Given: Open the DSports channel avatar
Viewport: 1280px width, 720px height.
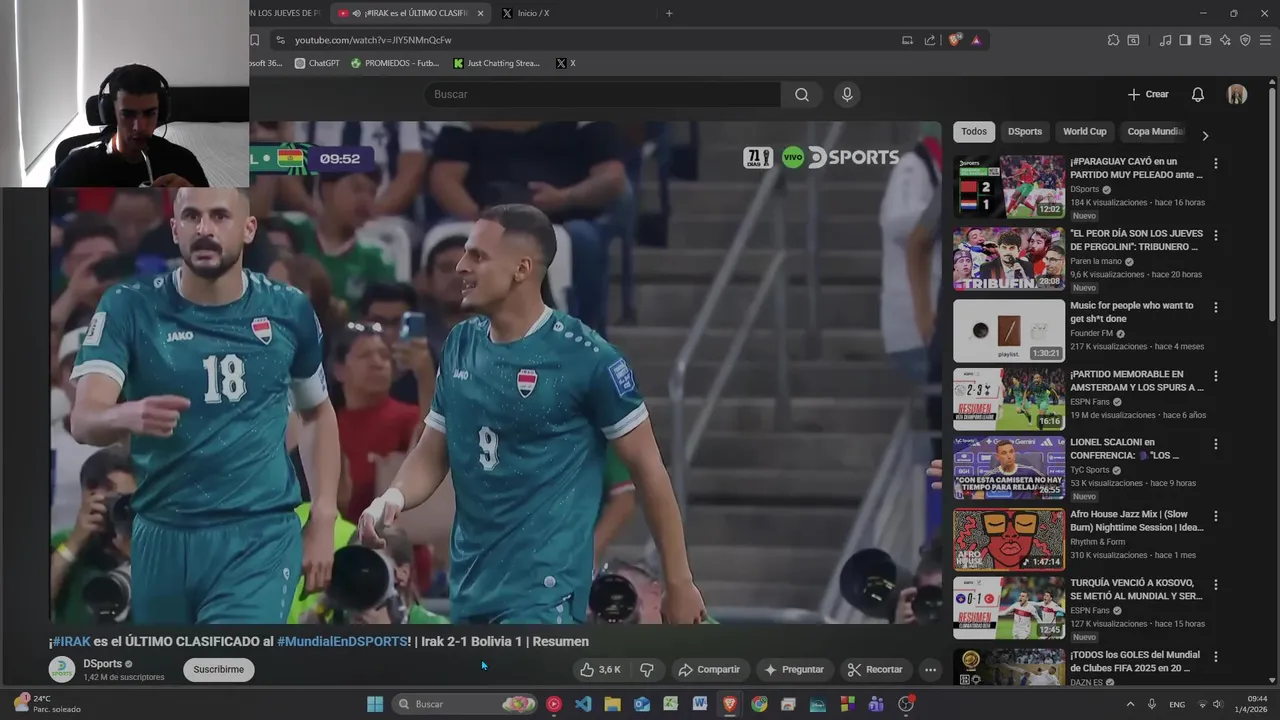Looking at the screenshot, I should pyautogui.click(x=62, y=669).
